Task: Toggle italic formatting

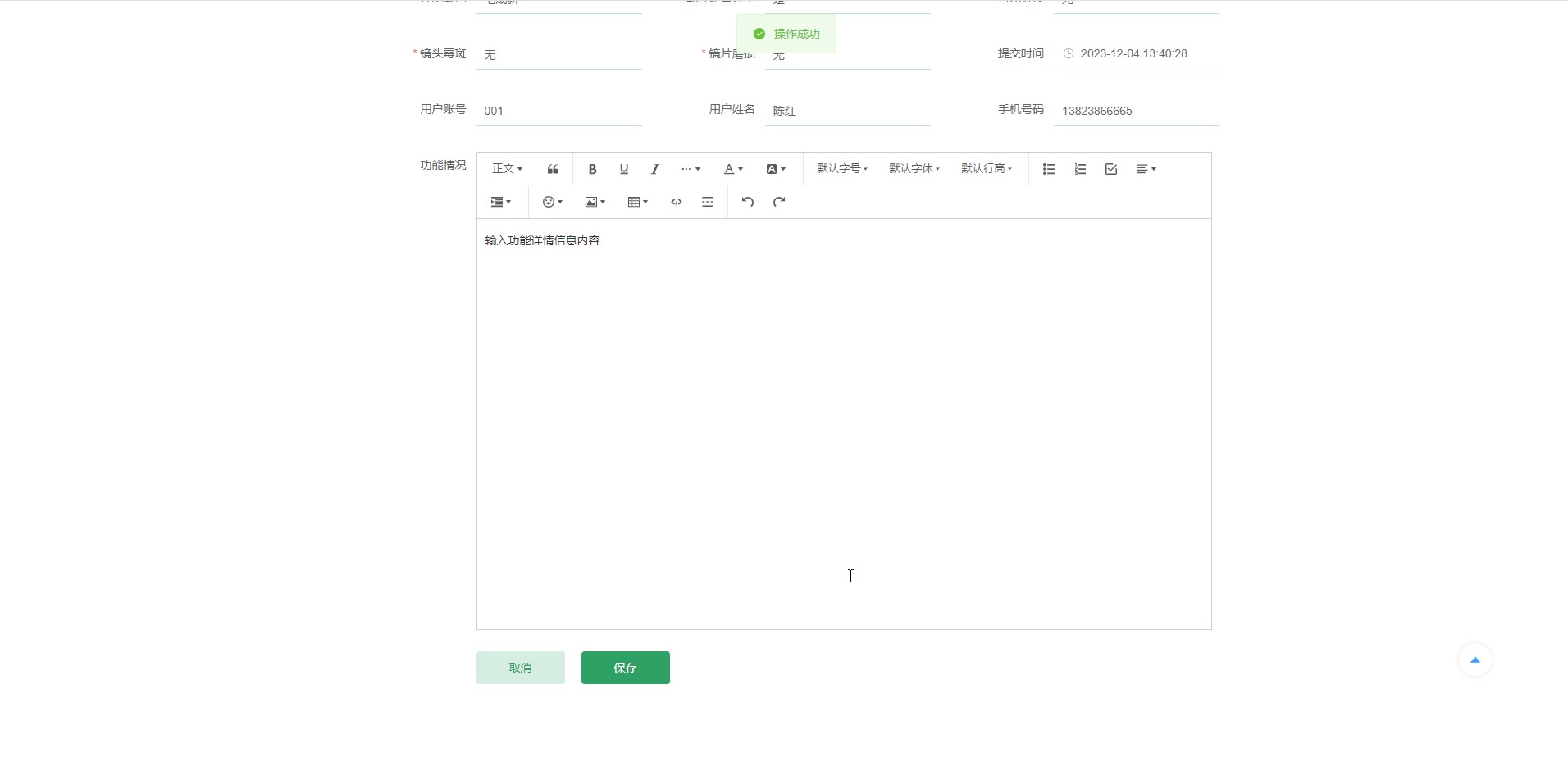Action: tap(654, 169)
